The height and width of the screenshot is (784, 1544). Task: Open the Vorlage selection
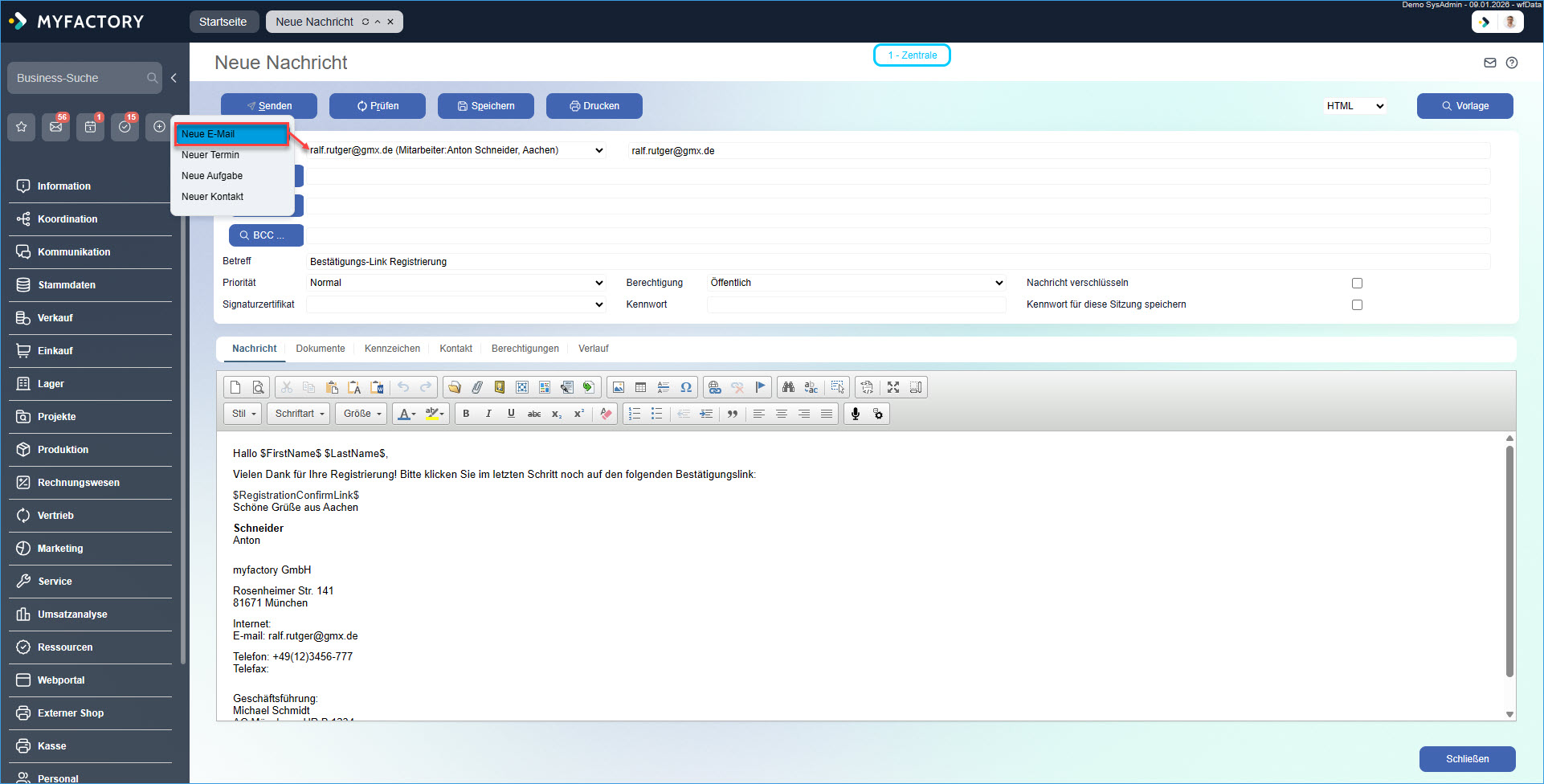(x=1464, y=105)
